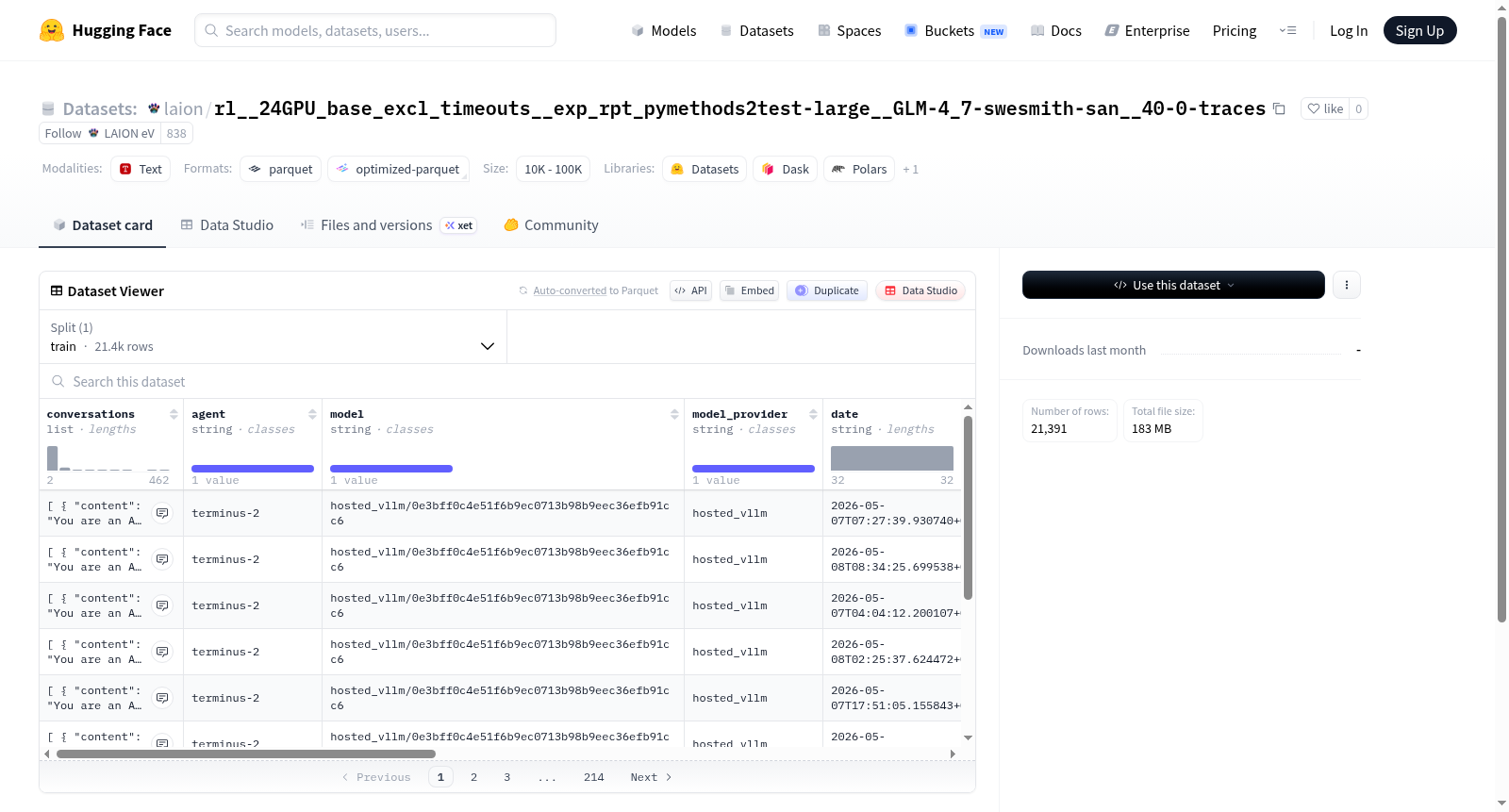Open conversation viewer icon in the 2026-05-07T04:04 row

click(162, 605)
